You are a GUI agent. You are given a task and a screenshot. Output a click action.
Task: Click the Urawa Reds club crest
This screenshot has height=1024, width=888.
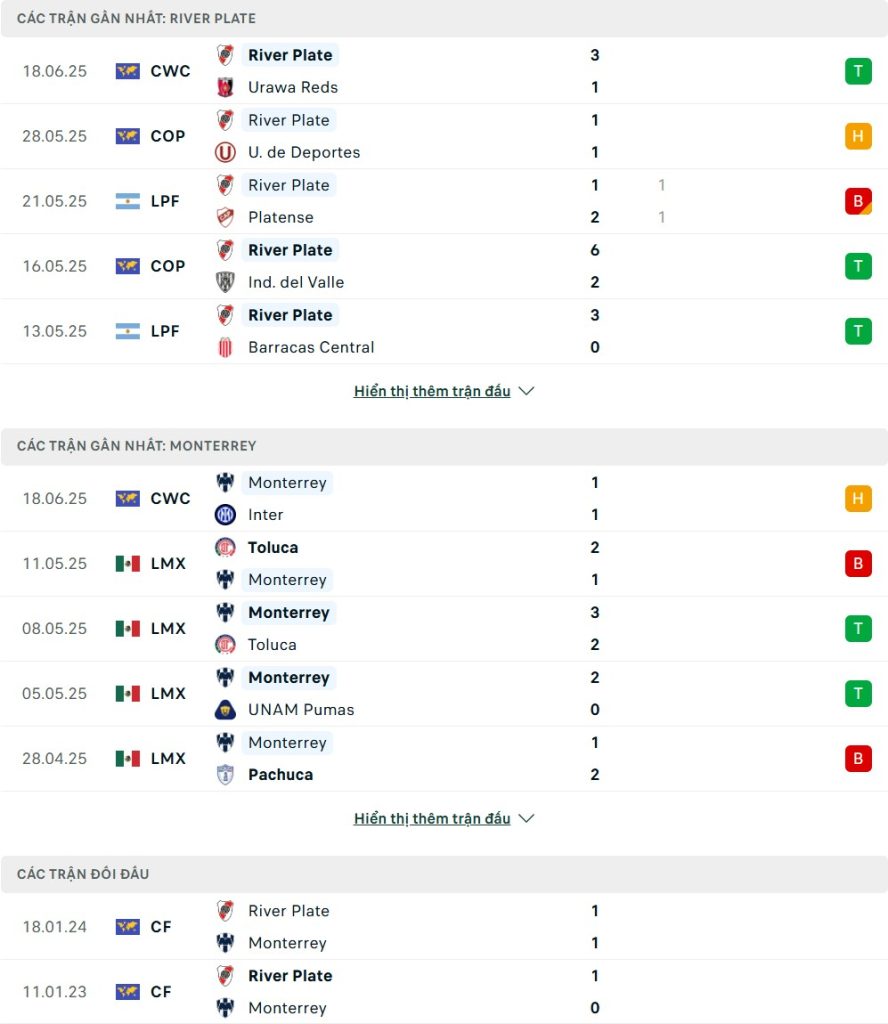225,87
